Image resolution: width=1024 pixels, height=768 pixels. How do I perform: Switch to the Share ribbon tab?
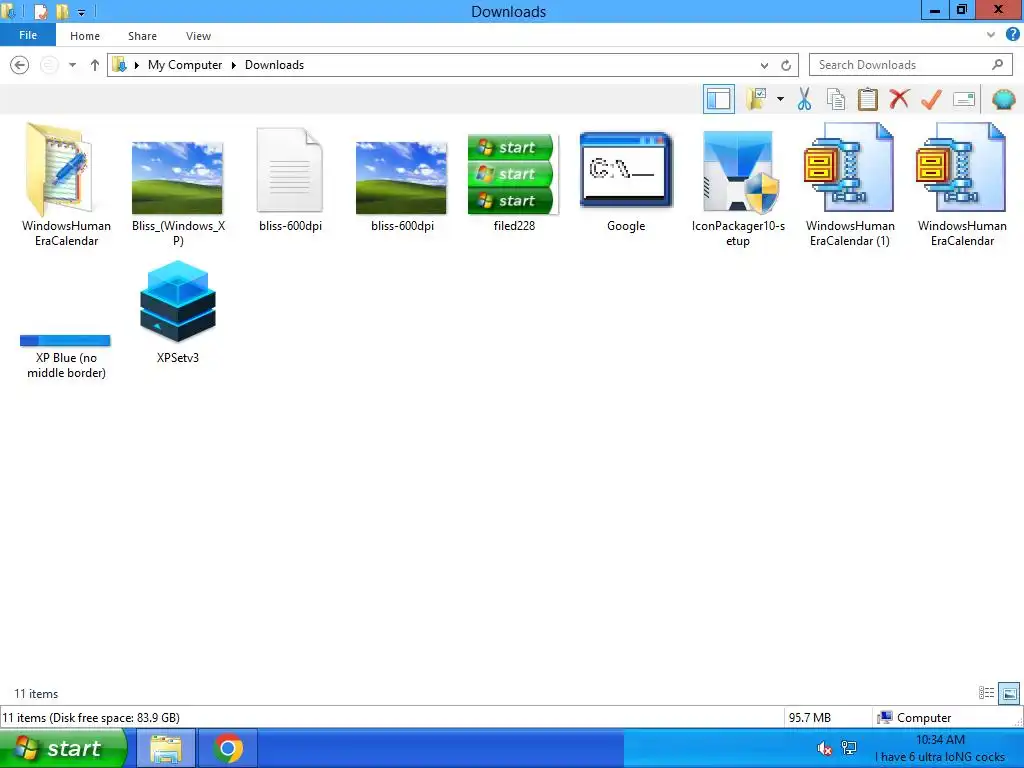click(x=142, y=36)
